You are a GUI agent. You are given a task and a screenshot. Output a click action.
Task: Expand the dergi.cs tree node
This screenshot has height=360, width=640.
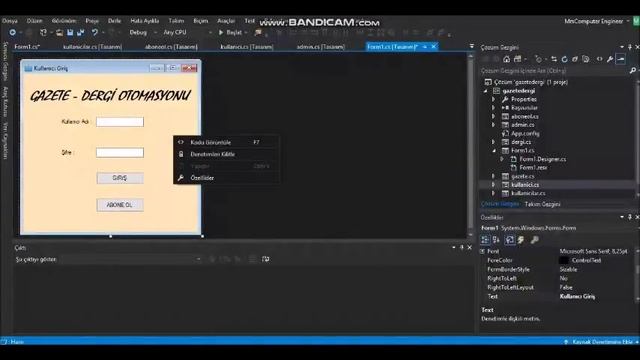[493, 142]
